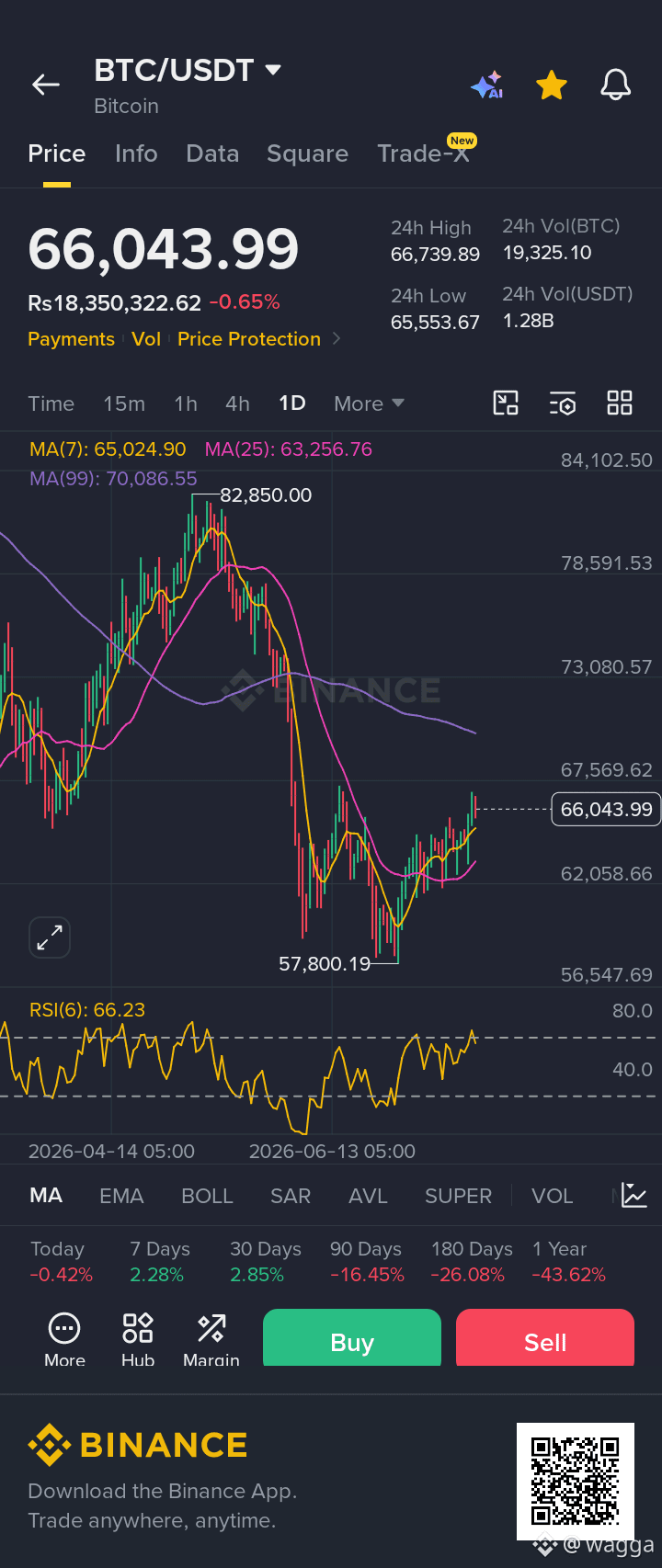Switch to the Info tab
Screen dimensions: 662x1568
tap(136, 153)
